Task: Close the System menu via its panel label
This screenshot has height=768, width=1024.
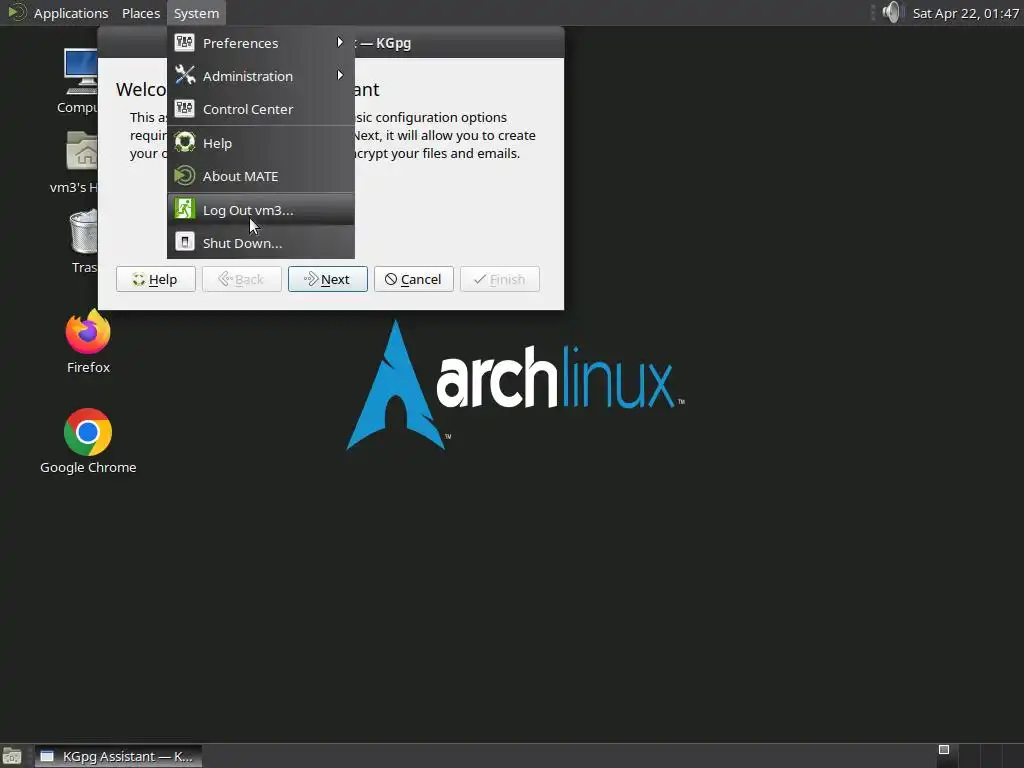Action: (x=196, y=13)
